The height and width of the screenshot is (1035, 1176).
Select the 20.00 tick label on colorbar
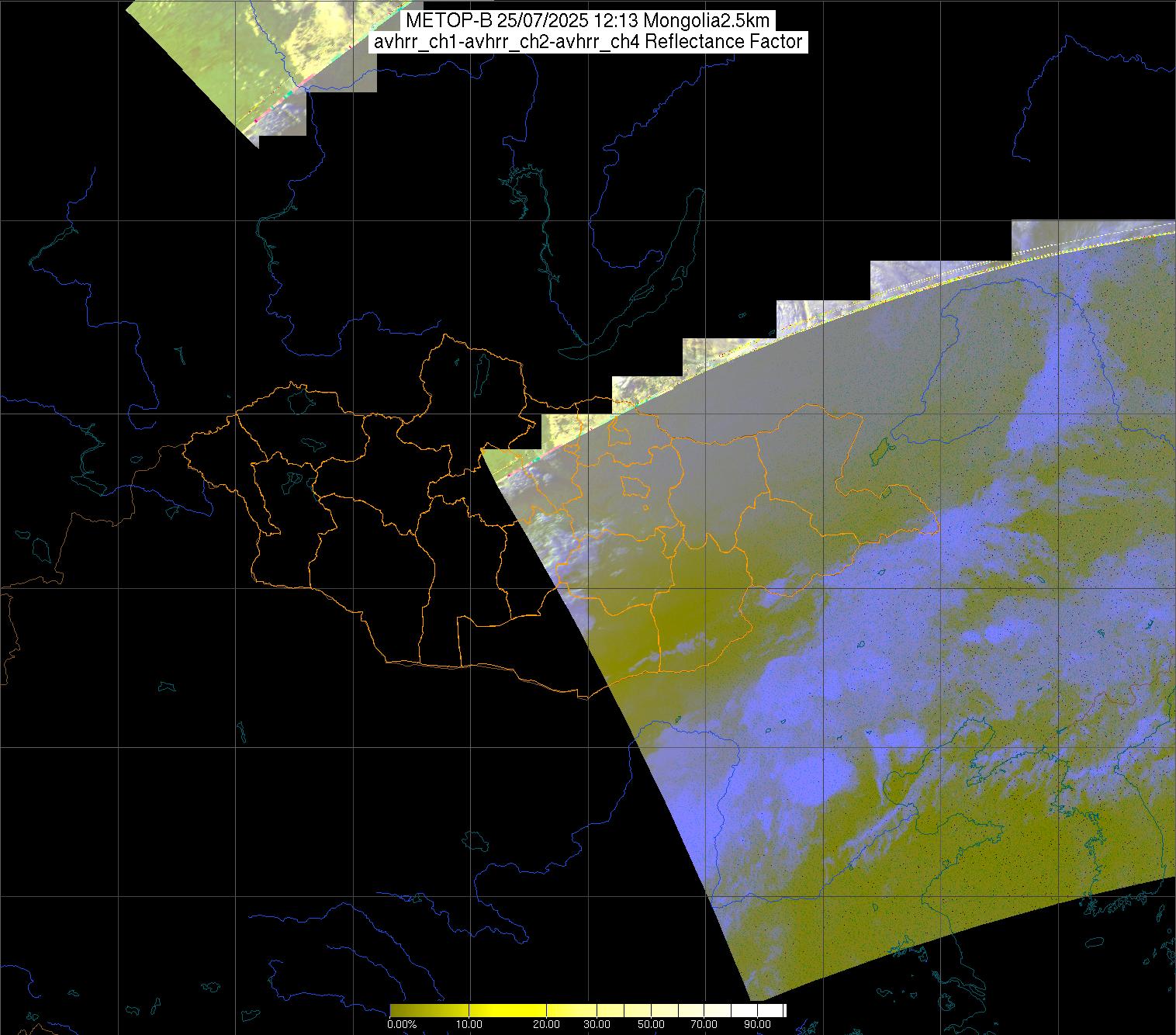tap(547, 1025)
